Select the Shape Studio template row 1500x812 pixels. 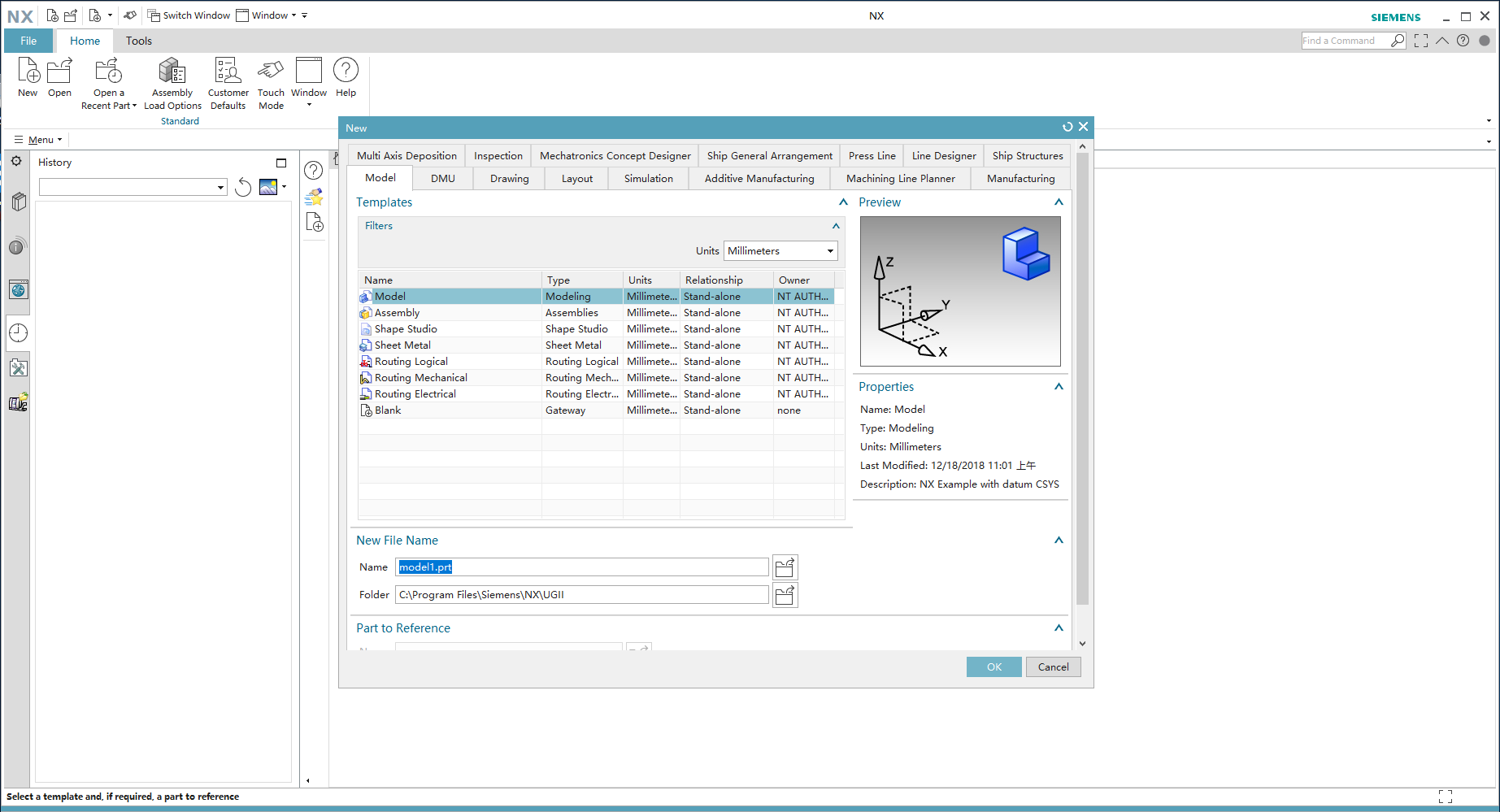[x=596, y=329]
